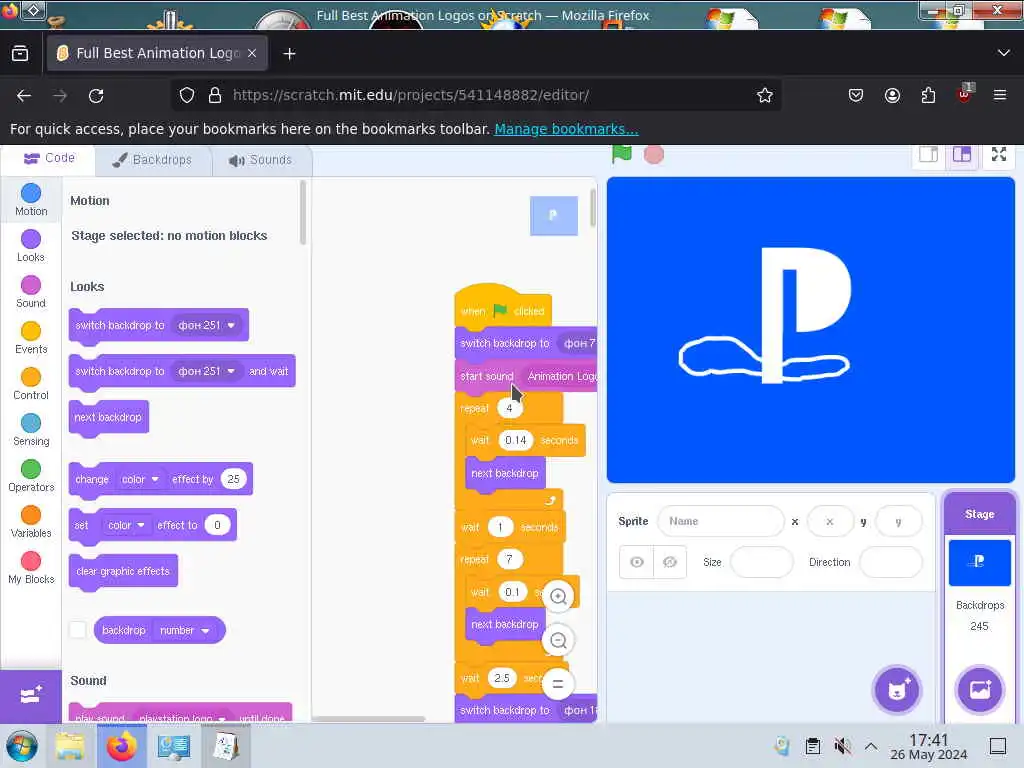Open the number dropdown in backdrop reporter

point(184,630)
